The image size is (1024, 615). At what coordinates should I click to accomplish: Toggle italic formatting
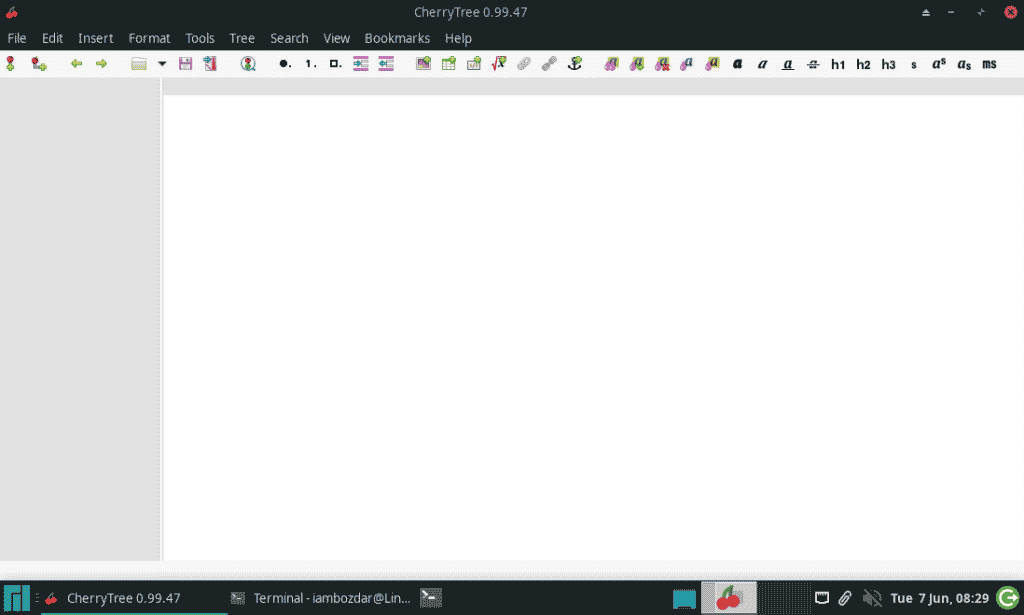pyautogui.click(x=762, y=63)
